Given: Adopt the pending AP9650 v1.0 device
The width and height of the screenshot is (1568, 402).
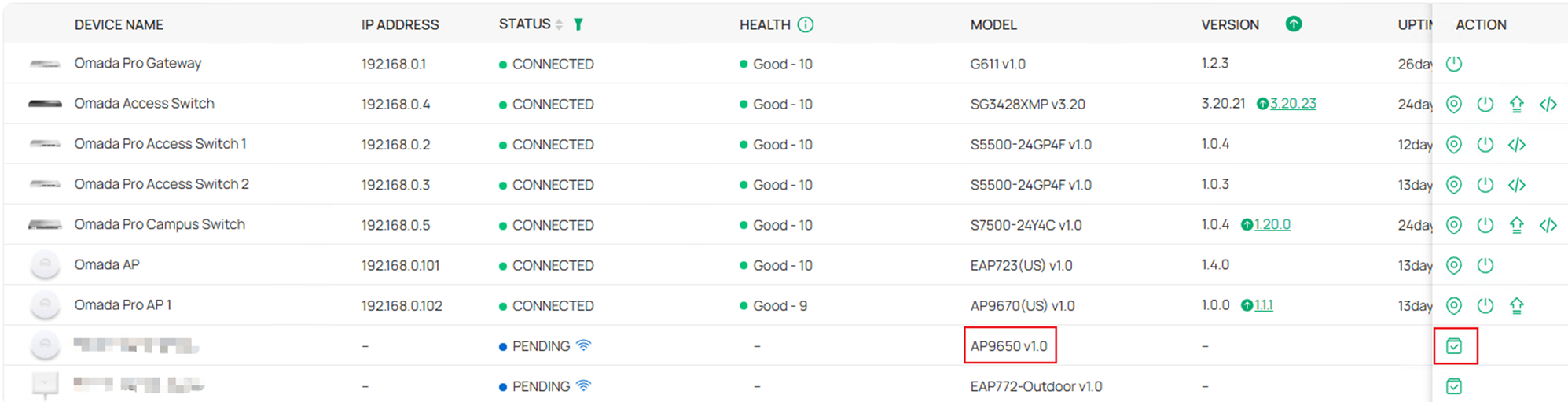Looking at the screenshot, I should [1453, 346].
